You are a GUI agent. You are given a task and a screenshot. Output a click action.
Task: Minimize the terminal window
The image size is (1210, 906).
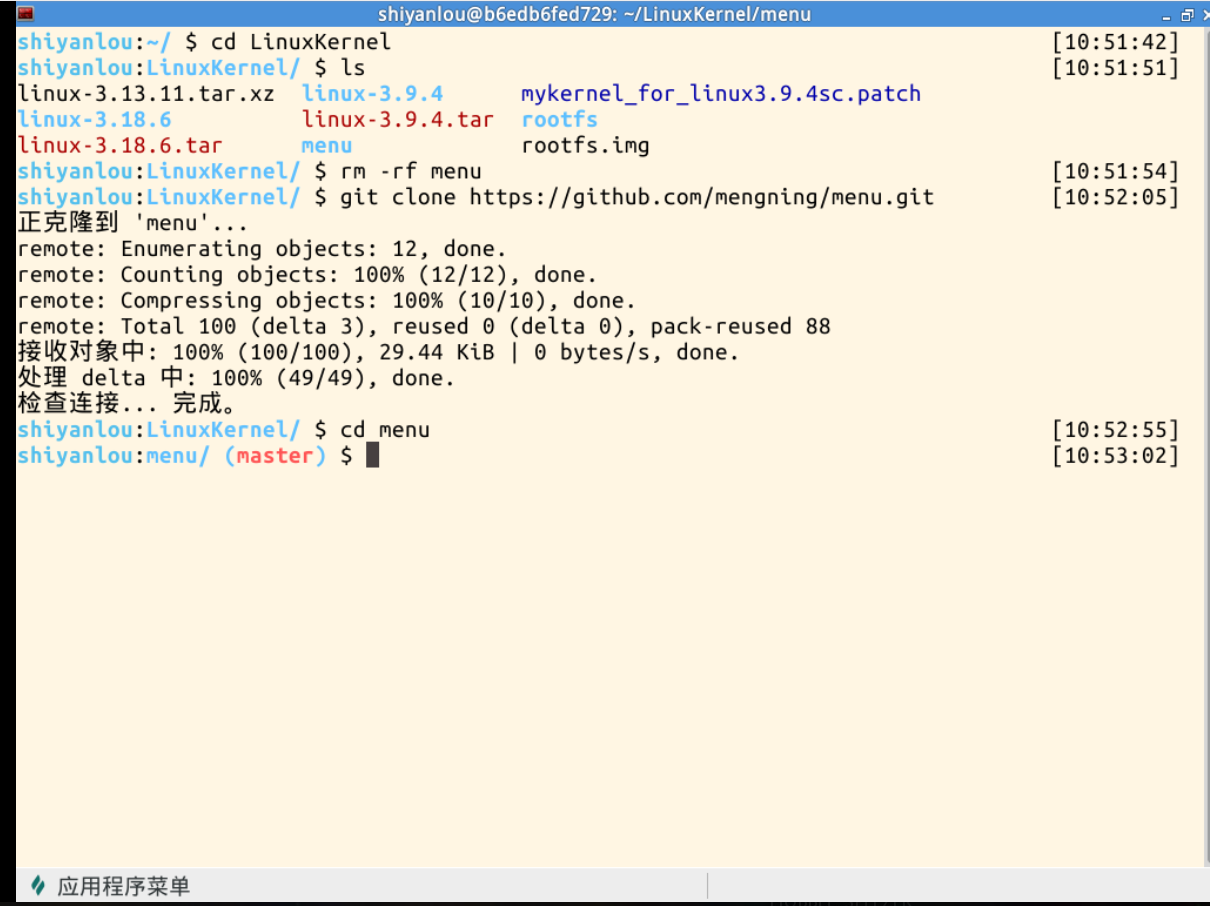[x=1168, y=15]
